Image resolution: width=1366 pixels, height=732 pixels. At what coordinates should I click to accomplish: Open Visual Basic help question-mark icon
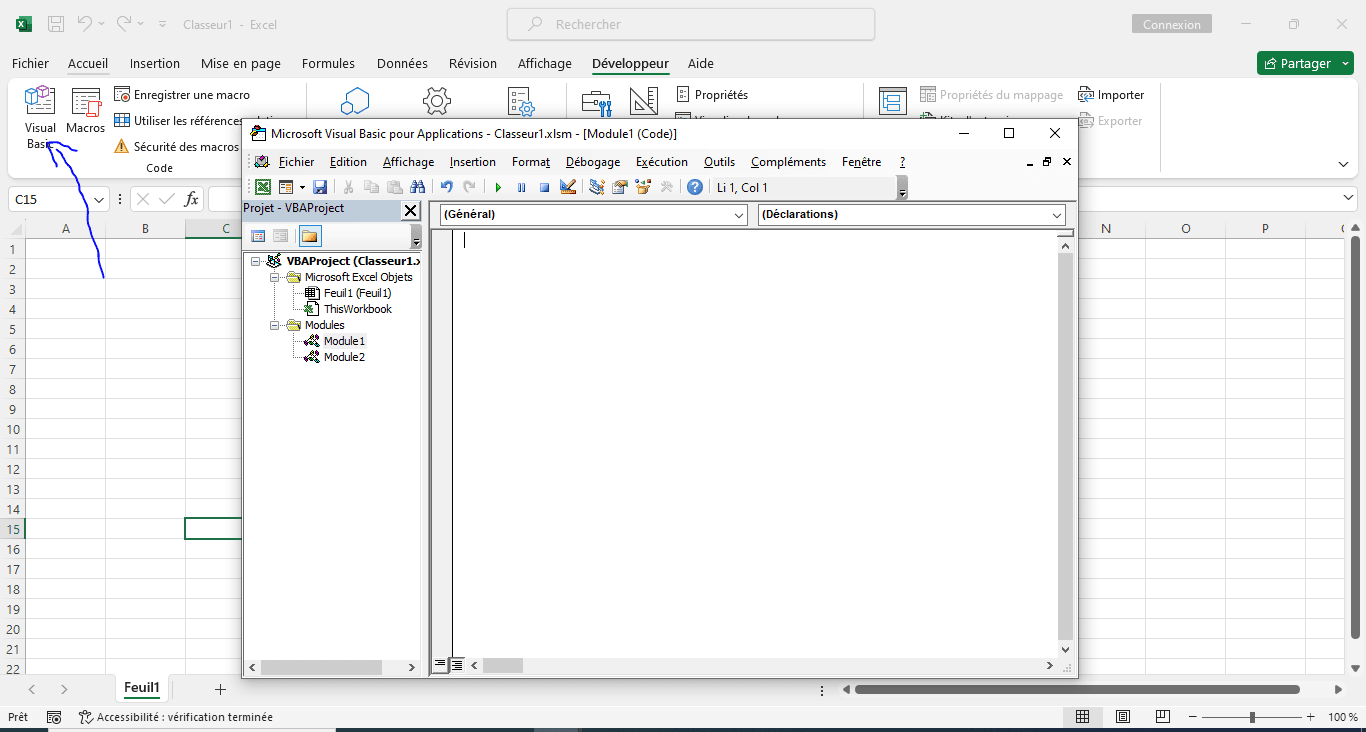(x=695, y=187)
